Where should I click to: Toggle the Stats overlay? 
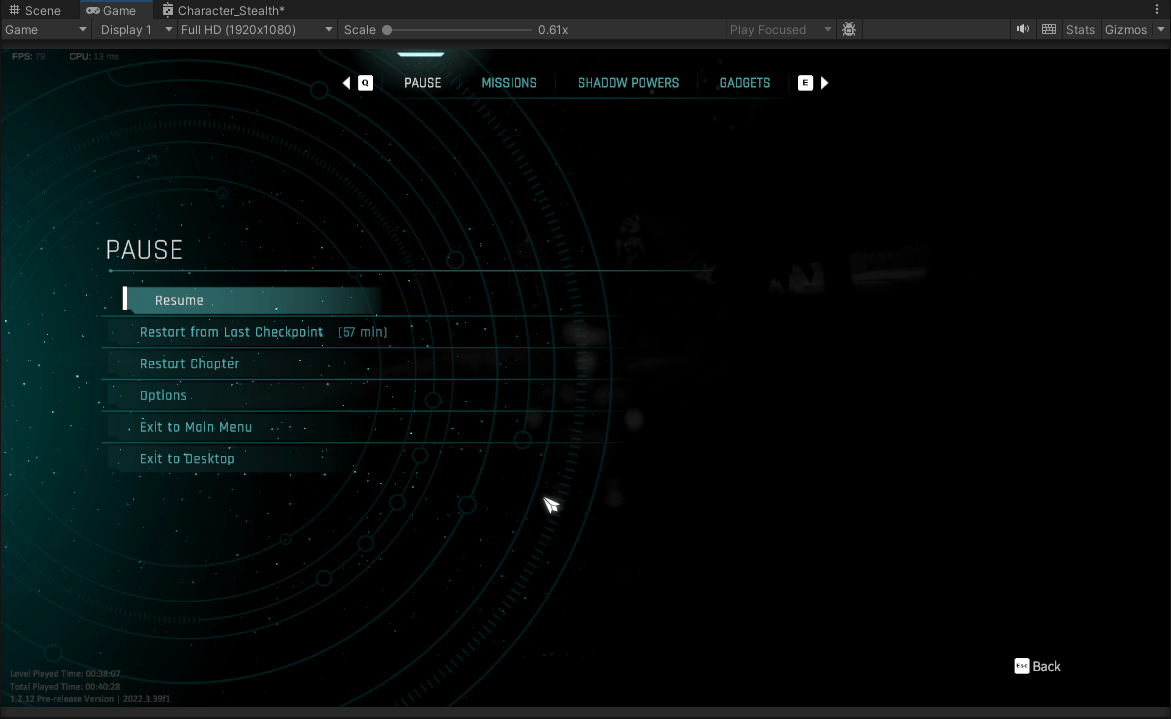pos(1080,30)
